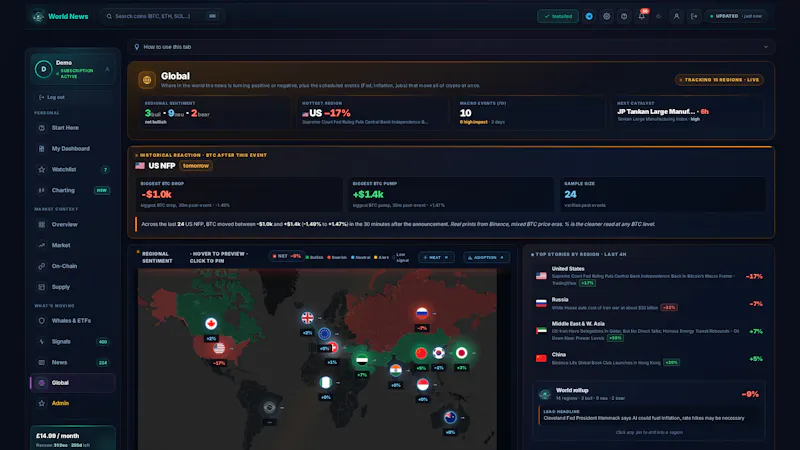Click the Nigeria flag marker on map

point(326,382)
